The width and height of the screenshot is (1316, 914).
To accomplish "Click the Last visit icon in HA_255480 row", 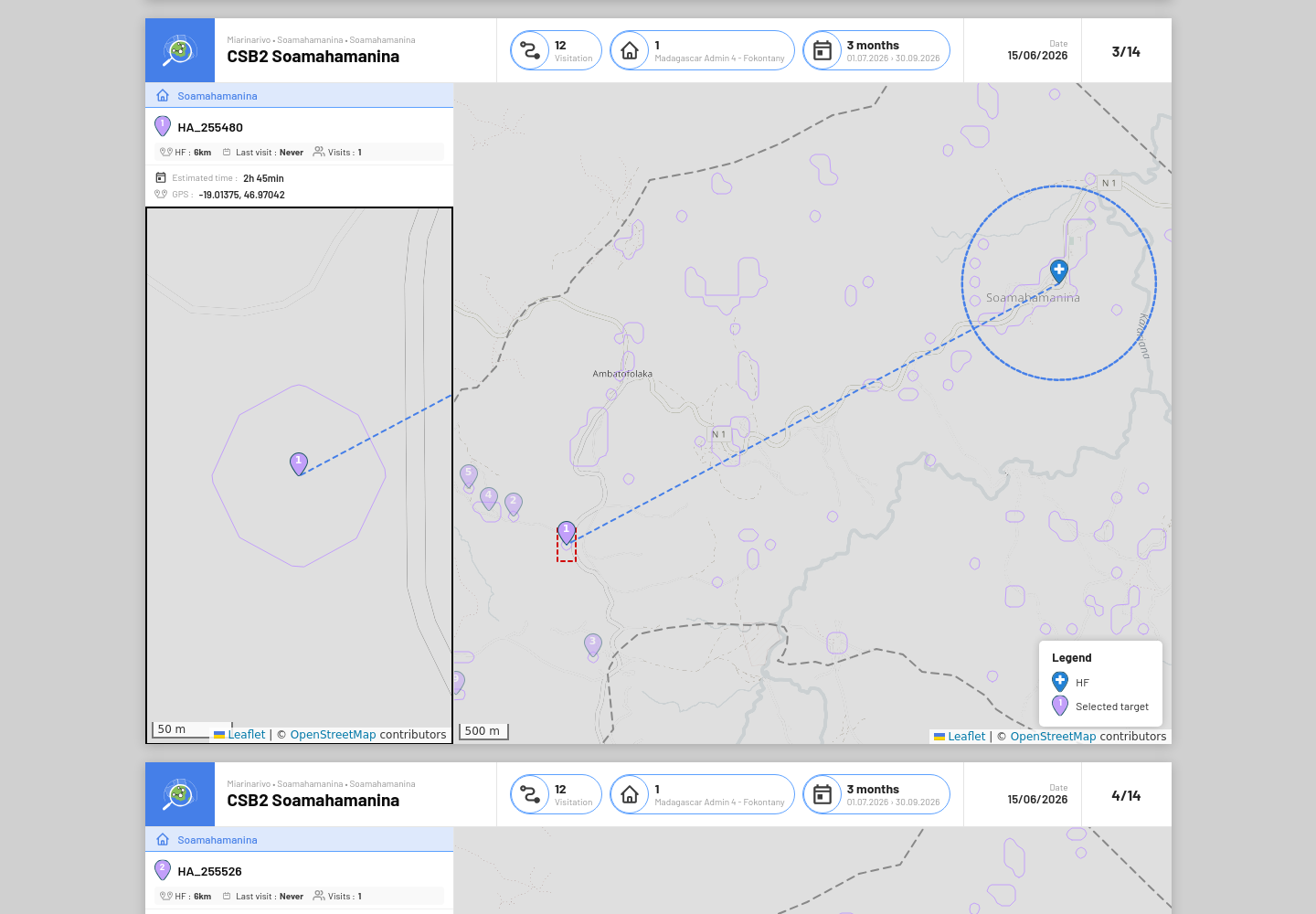I will point(227,153).
